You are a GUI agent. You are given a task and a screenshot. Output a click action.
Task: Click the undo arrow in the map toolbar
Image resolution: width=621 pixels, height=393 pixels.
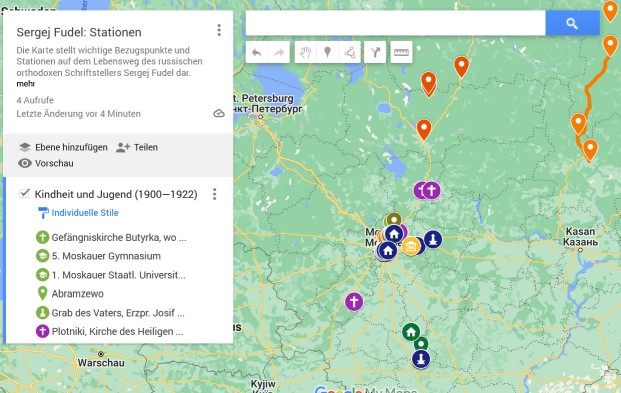(x=257, y=52)
